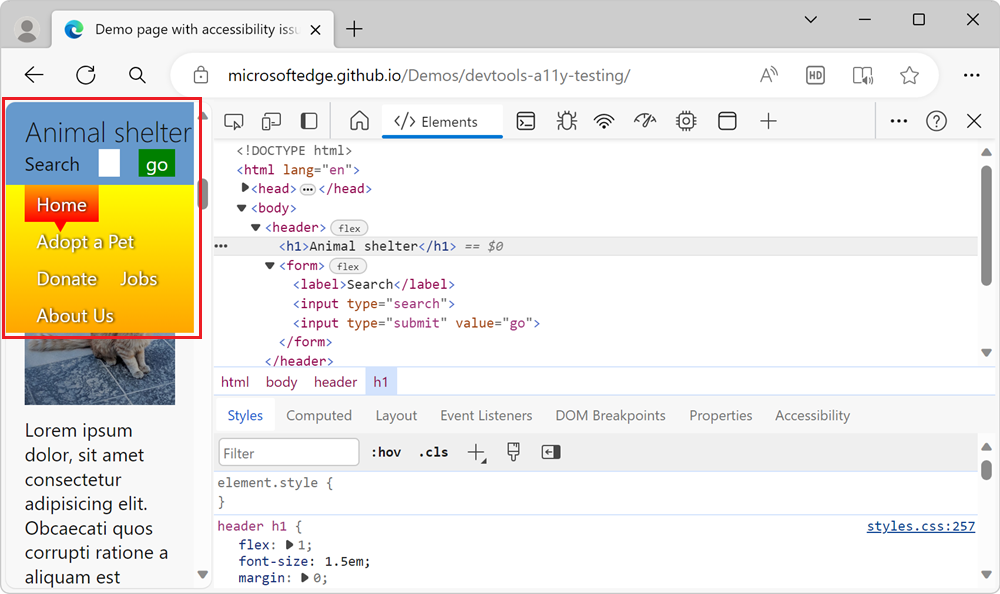Add a new tool with the plus icon
The image size is (1000, 594).
[769, 120]
